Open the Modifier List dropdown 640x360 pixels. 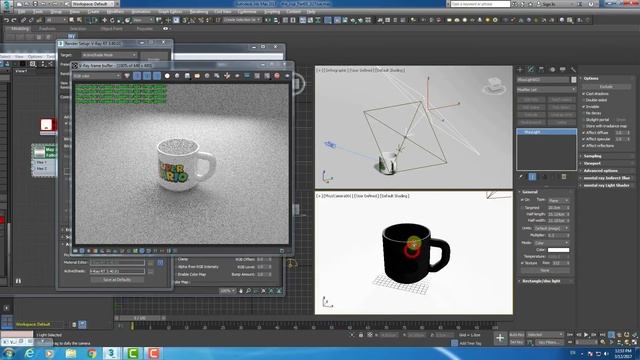(x=546, y=89)
